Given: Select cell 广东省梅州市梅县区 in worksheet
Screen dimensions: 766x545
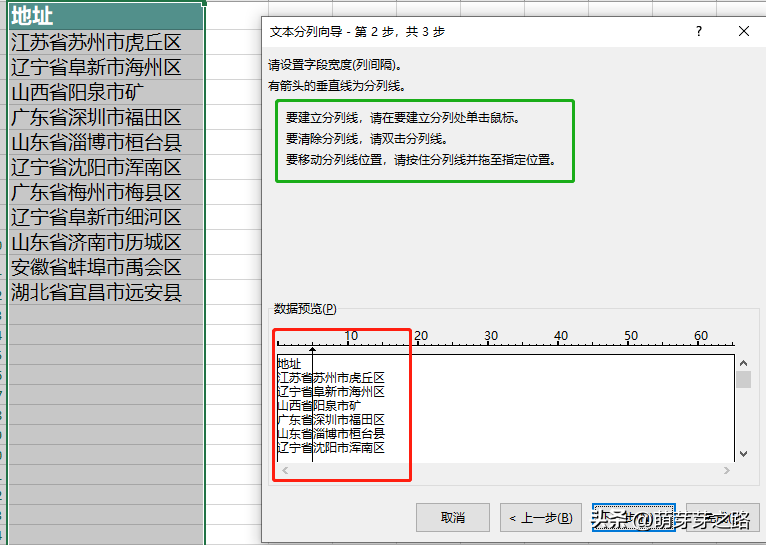Looking at the screenshot, I should (x=106, y=192).
